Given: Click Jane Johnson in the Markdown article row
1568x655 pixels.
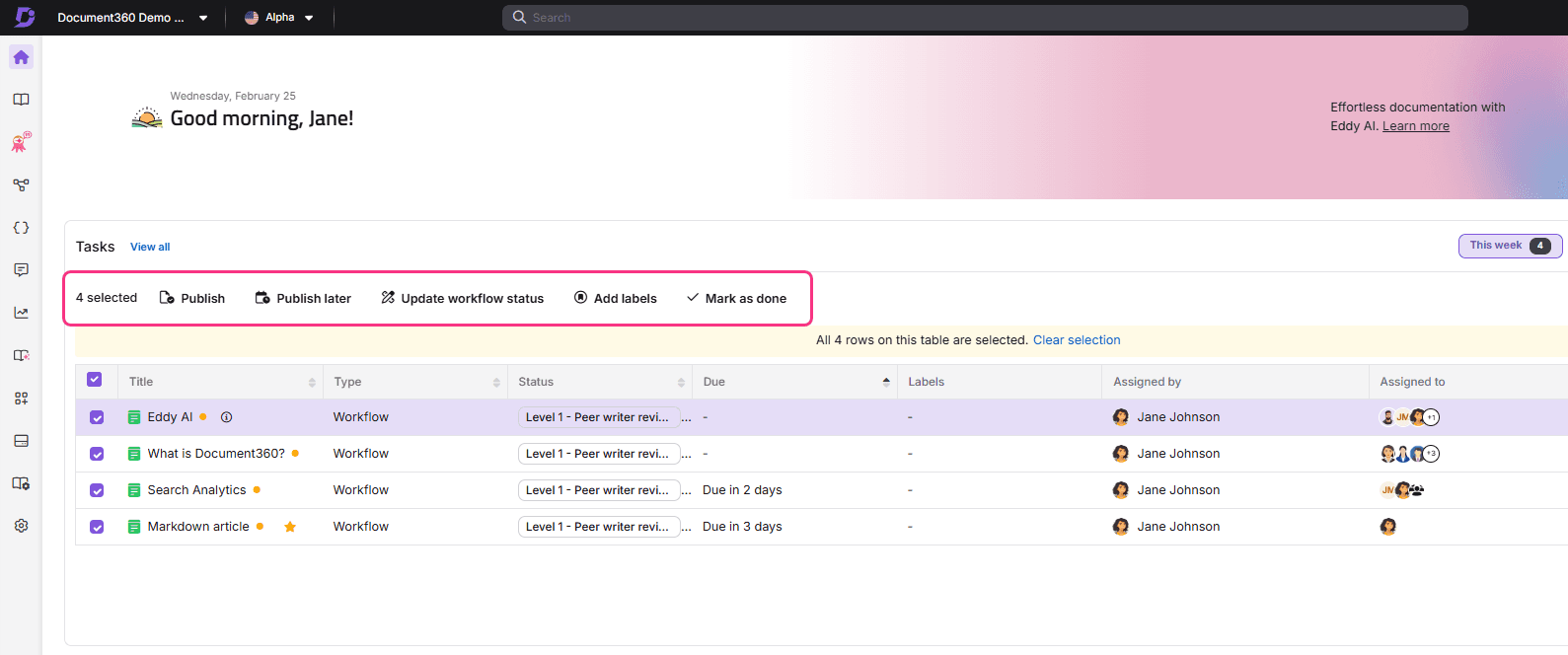Looking at the screenshot, I should (1178, 527).
